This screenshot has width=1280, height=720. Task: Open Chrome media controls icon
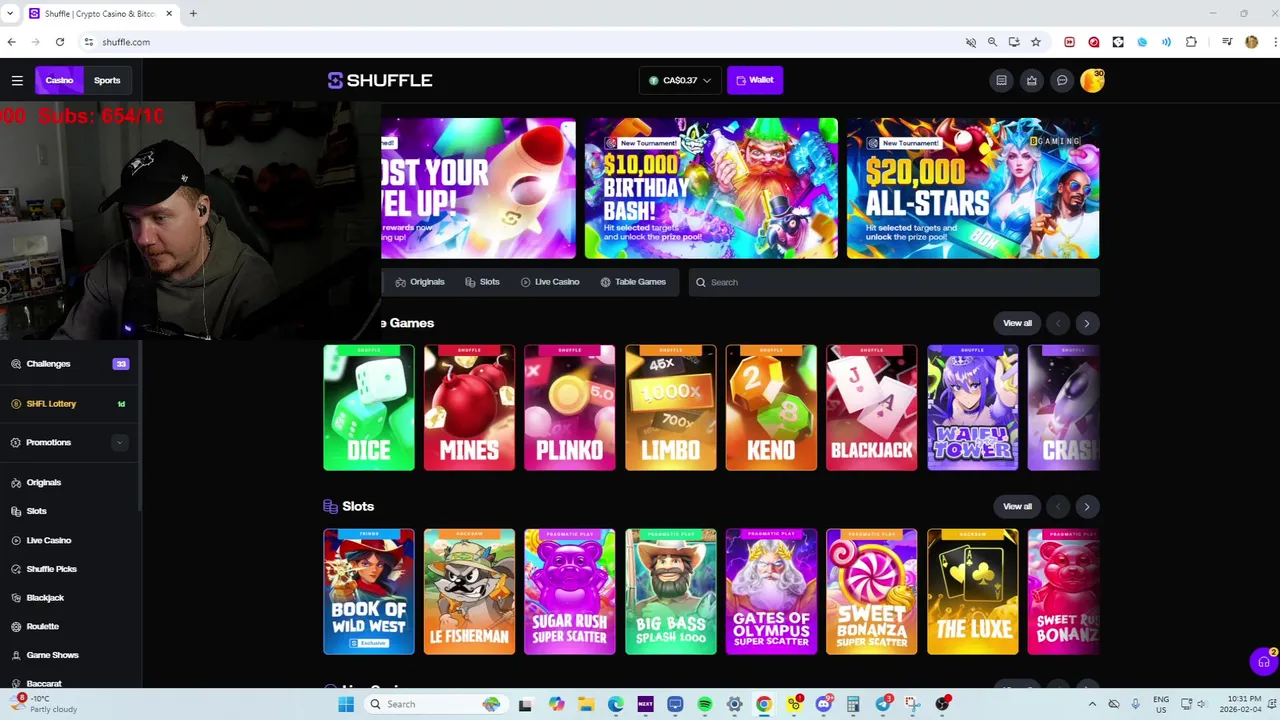tap(1227, 42)
